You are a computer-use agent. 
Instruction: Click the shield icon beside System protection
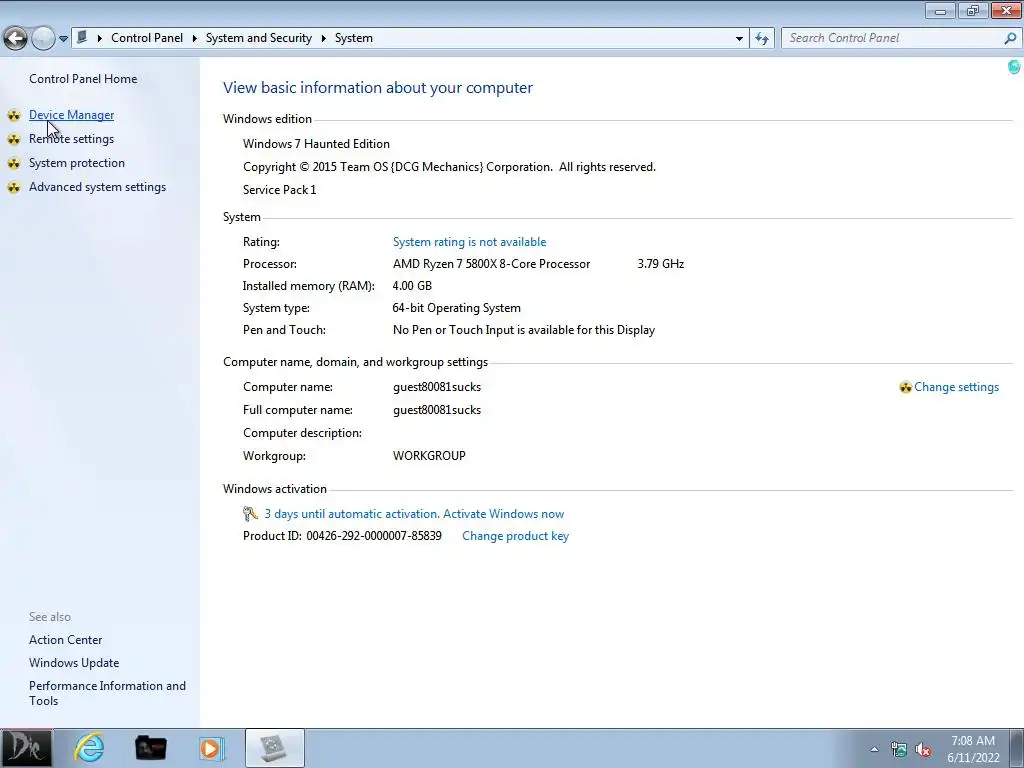[x=14, y=164]
